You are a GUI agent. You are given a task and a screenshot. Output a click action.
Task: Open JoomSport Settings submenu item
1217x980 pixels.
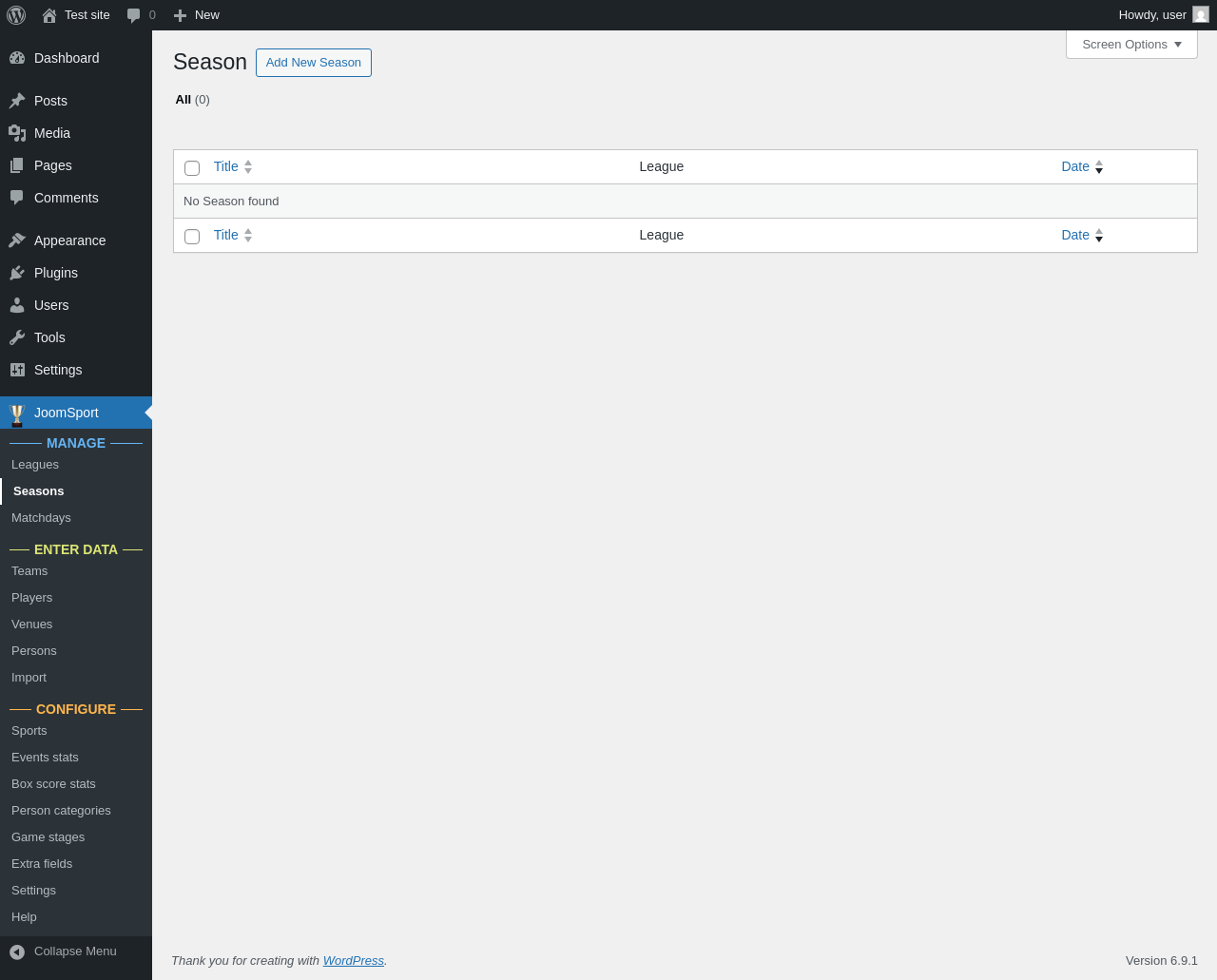(x=33, y=891)
